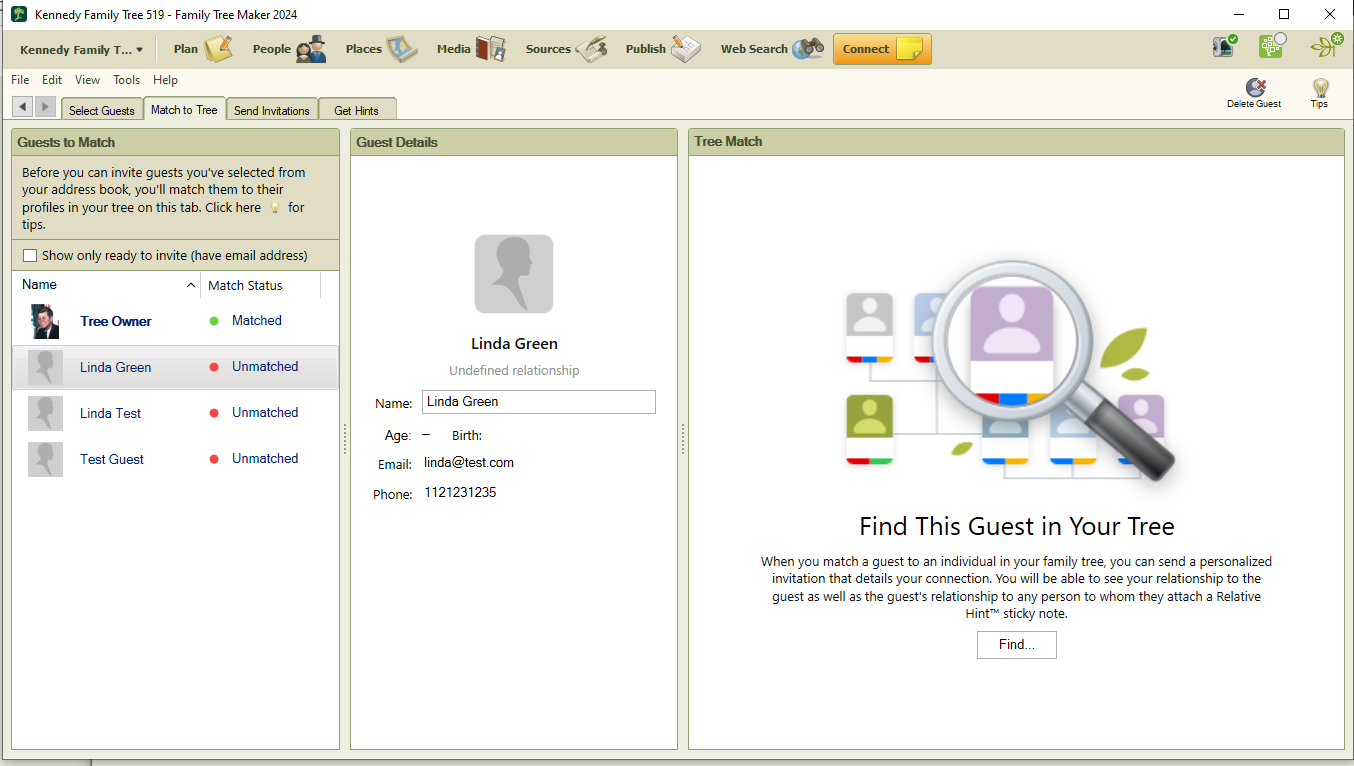Viewport: 1354px width, 766px height.
Task: Click the Connect sticky note button
Action: coord(882,49)
